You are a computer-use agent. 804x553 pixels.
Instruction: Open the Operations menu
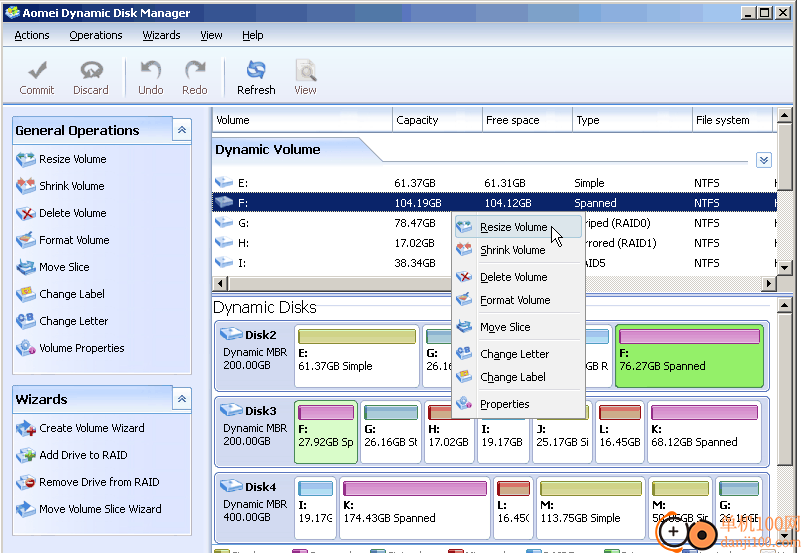tap(96, 35)
